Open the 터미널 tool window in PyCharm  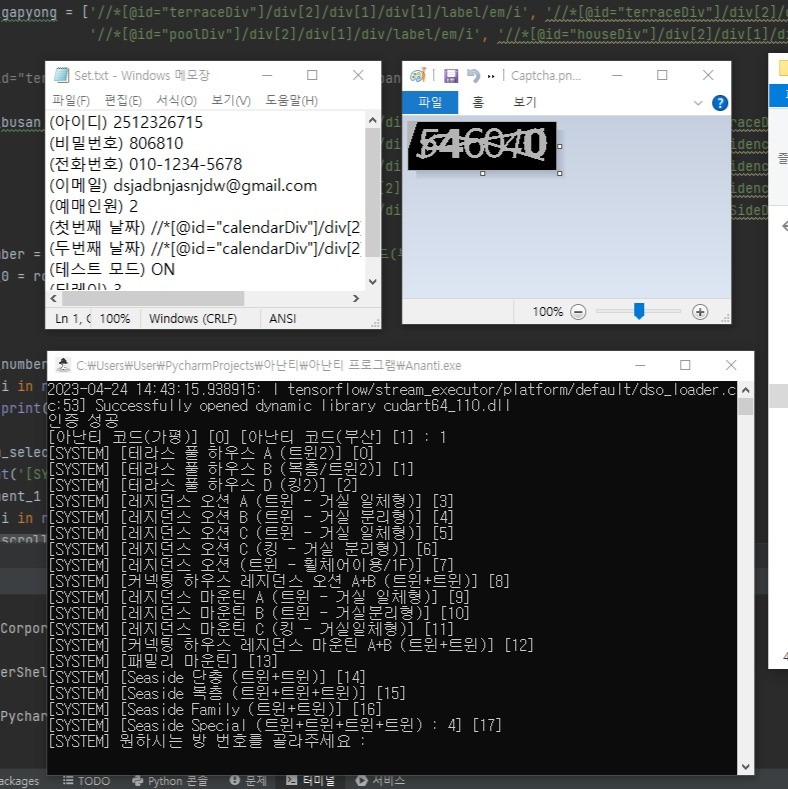pos(310,781)
